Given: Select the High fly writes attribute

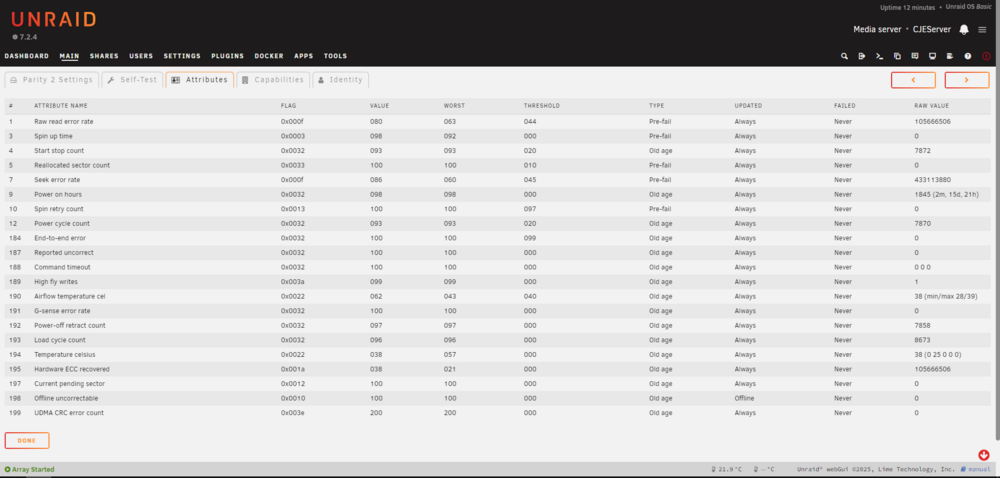Looking at the screenshot, I should 56,282.
